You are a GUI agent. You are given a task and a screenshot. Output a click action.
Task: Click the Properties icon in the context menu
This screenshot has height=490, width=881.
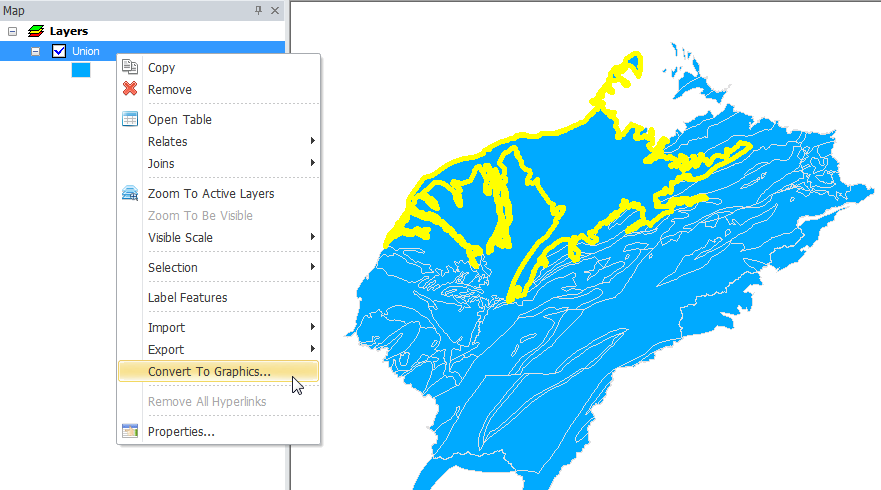pyautogui.click(x=130, y=431)
